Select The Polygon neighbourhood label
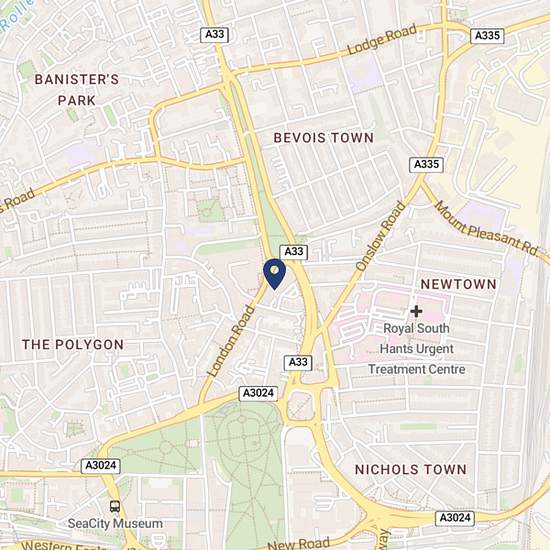Image resolution: width=550 pixels, height=550 pixels. 73,344
